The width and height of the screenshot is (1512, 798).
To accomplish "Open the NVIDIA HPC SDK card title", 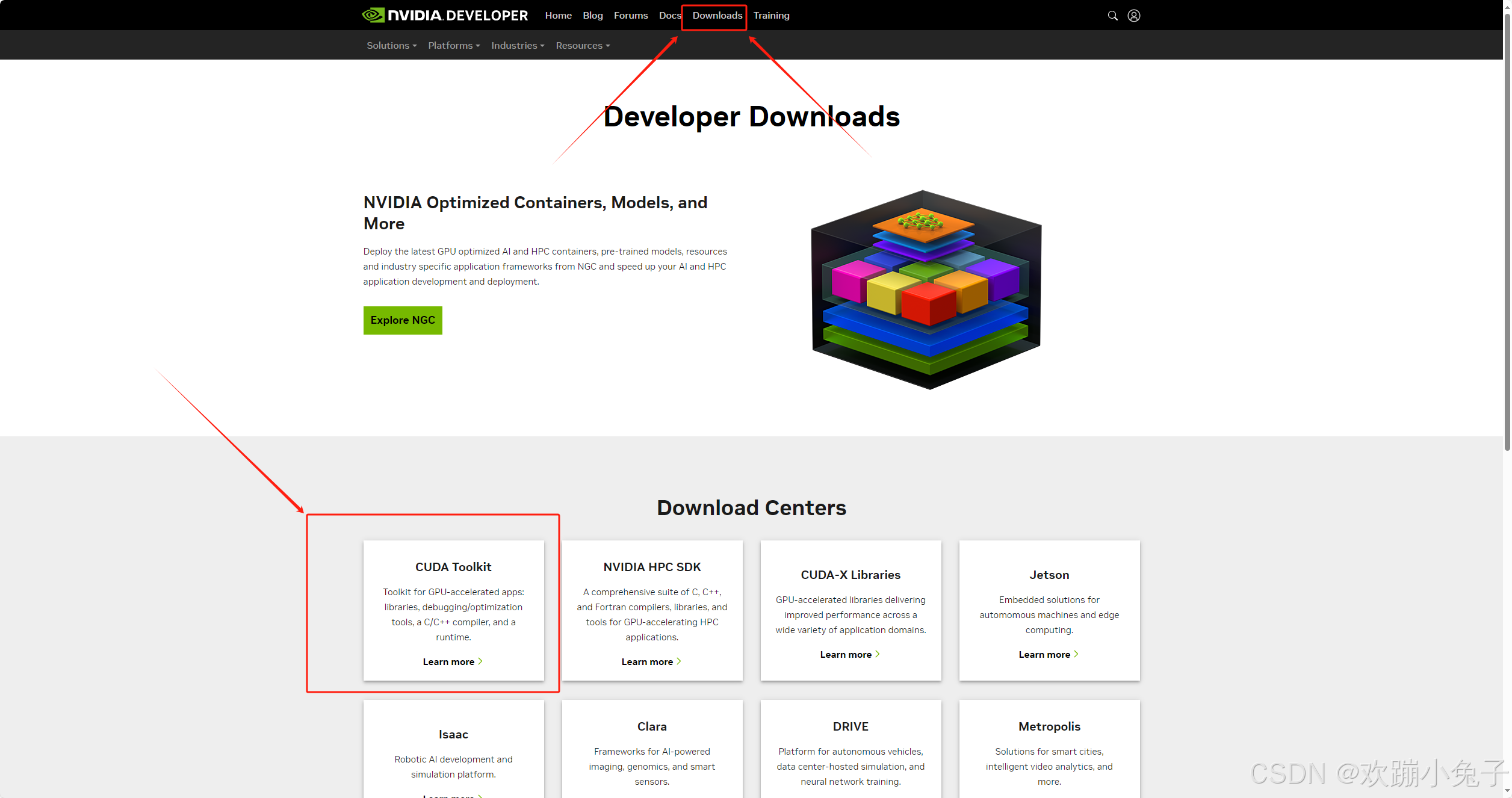I will tap(652, 567).
